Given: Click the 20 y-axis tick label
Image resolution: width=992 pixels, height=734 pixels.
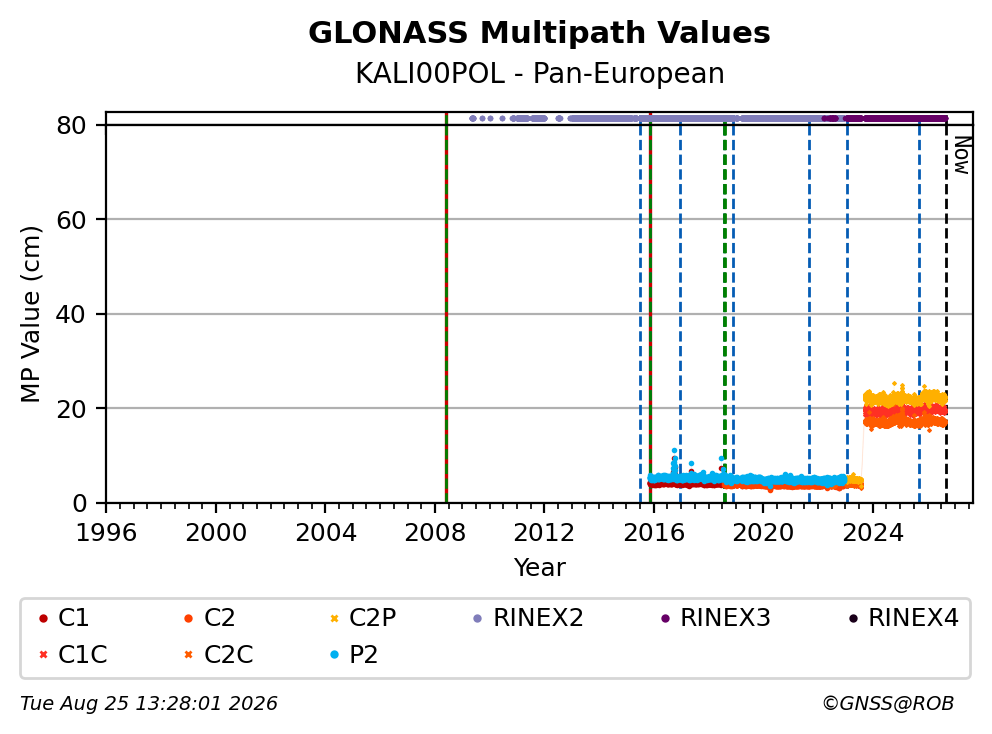Looking at the screenshot, I should [71, 409].
